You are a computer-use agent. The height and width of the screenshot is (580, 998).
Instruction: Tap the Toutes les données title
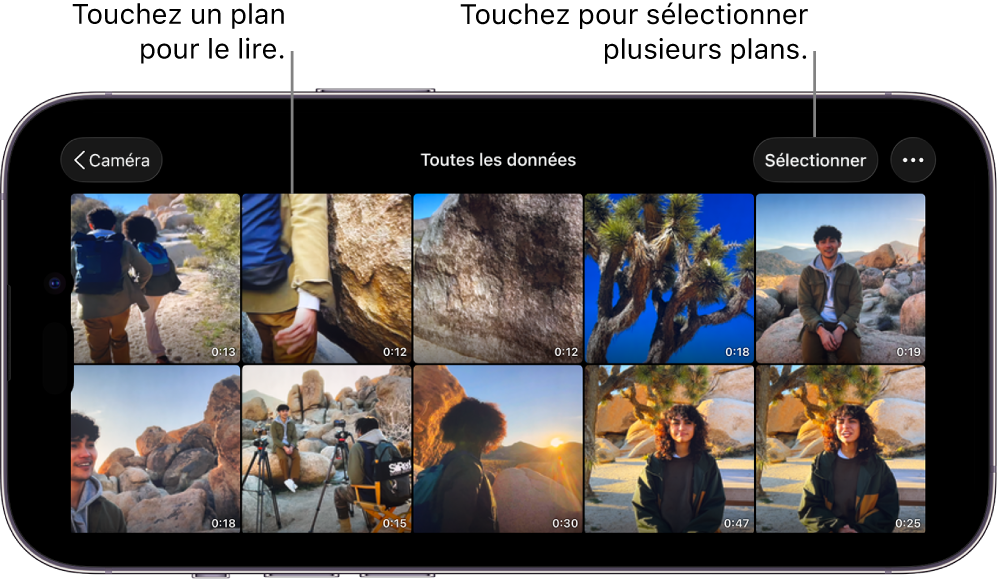point(498,160)
